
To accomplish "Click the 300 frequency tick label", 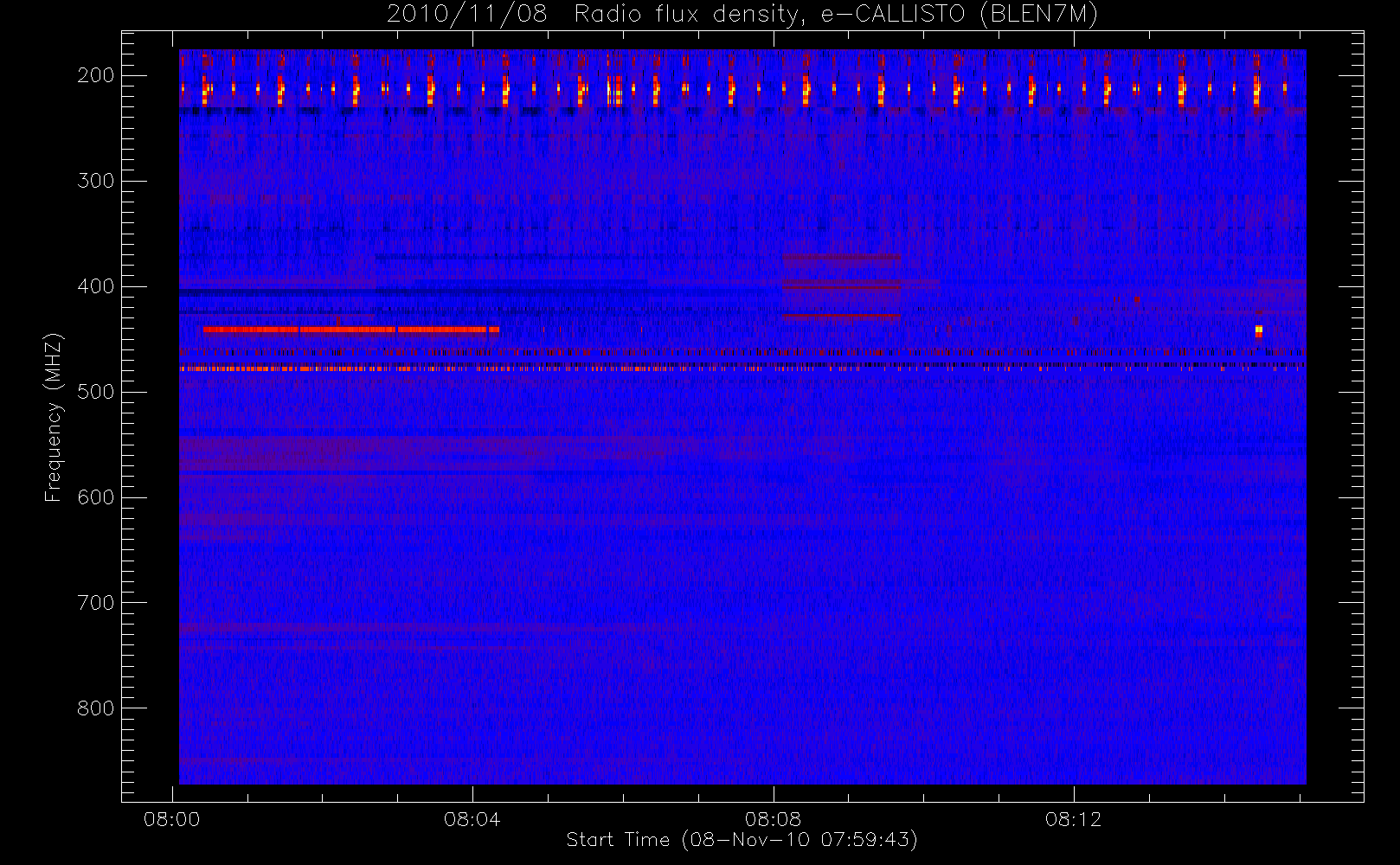I will coord(95,181).
